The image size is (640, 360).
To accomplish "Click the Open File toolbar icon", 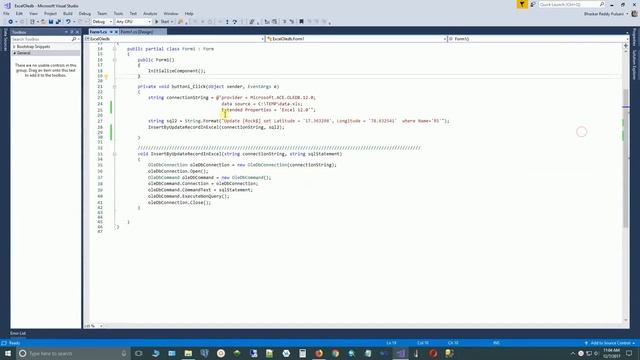I will pyautogui.click(x=43, y=22).
